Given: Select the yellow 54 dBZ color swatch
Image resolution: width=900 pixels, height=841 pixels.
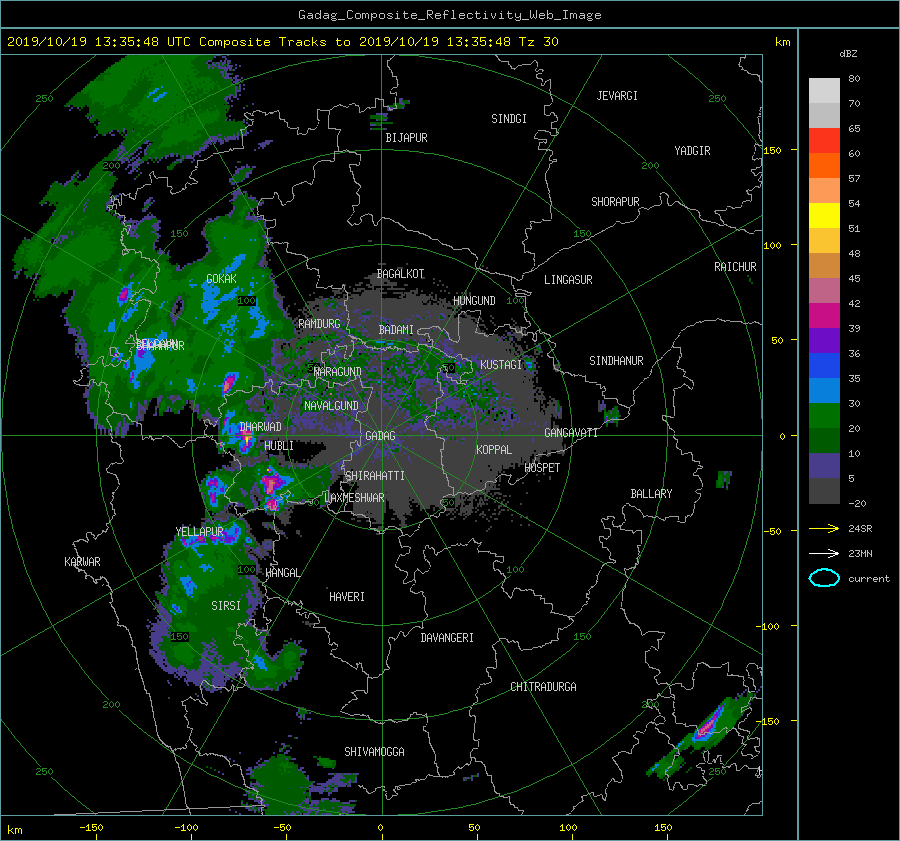Looking at the screenshot, I should 824,215.
